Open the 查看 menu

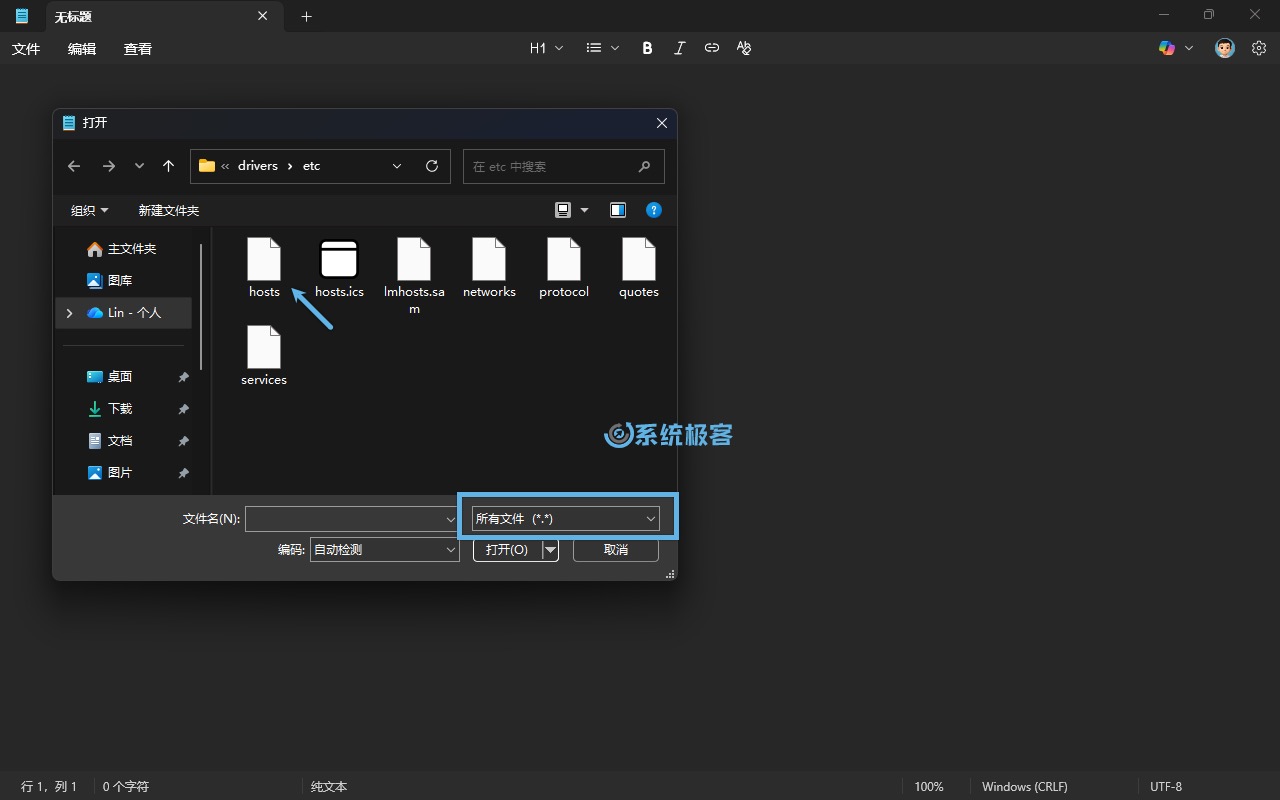[138, 49]
